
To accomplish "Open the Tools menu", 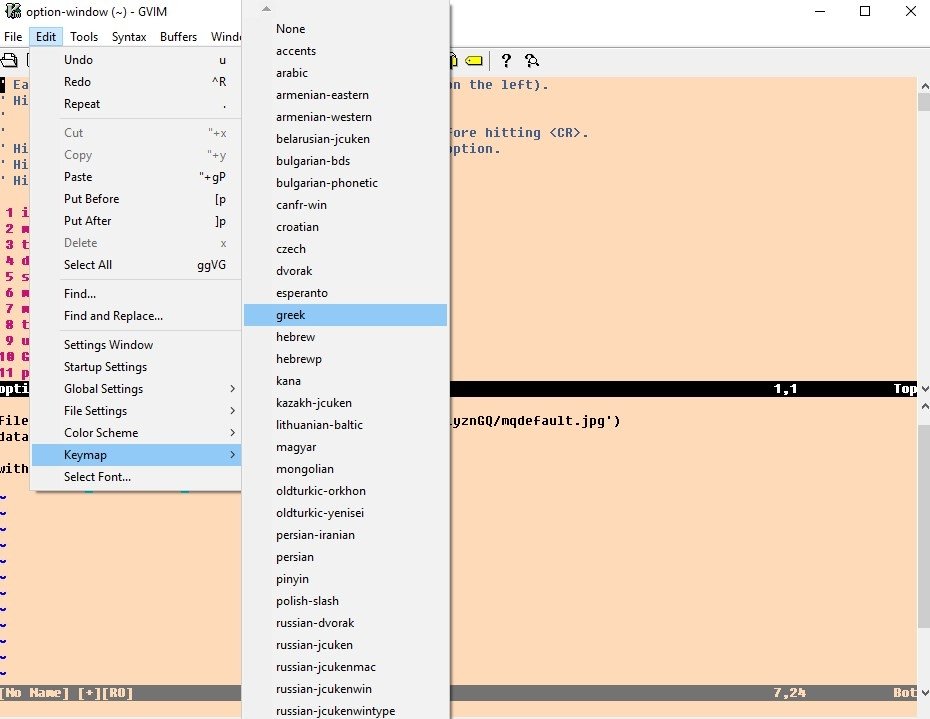I will point(84,37).
